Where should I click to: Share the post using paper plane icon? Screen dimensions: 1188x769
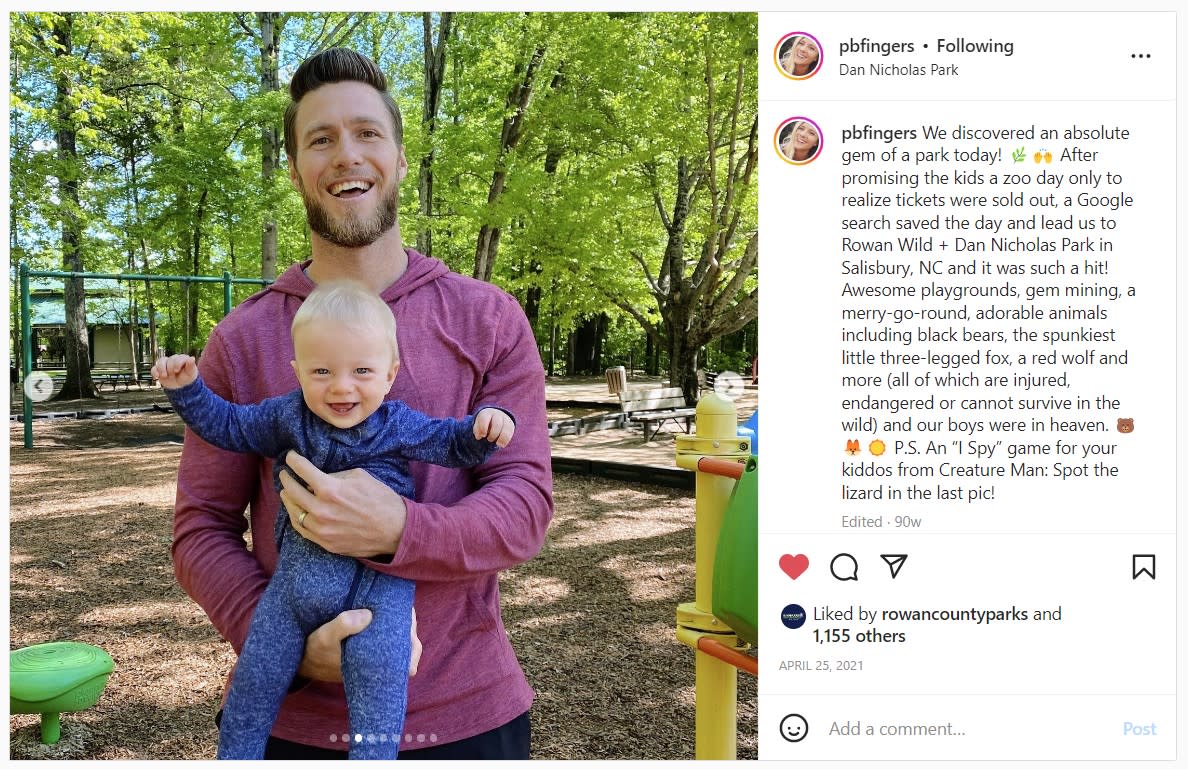click(x=894, y=566)
